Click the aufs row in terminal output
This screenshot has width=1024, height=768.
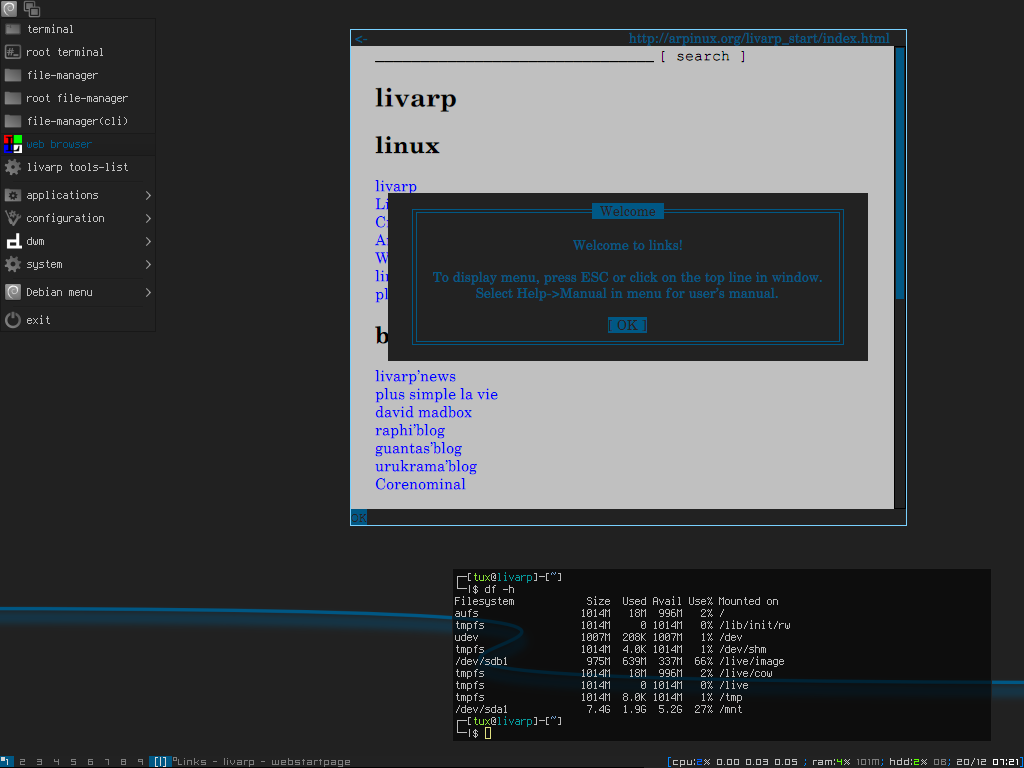point(588,613)
